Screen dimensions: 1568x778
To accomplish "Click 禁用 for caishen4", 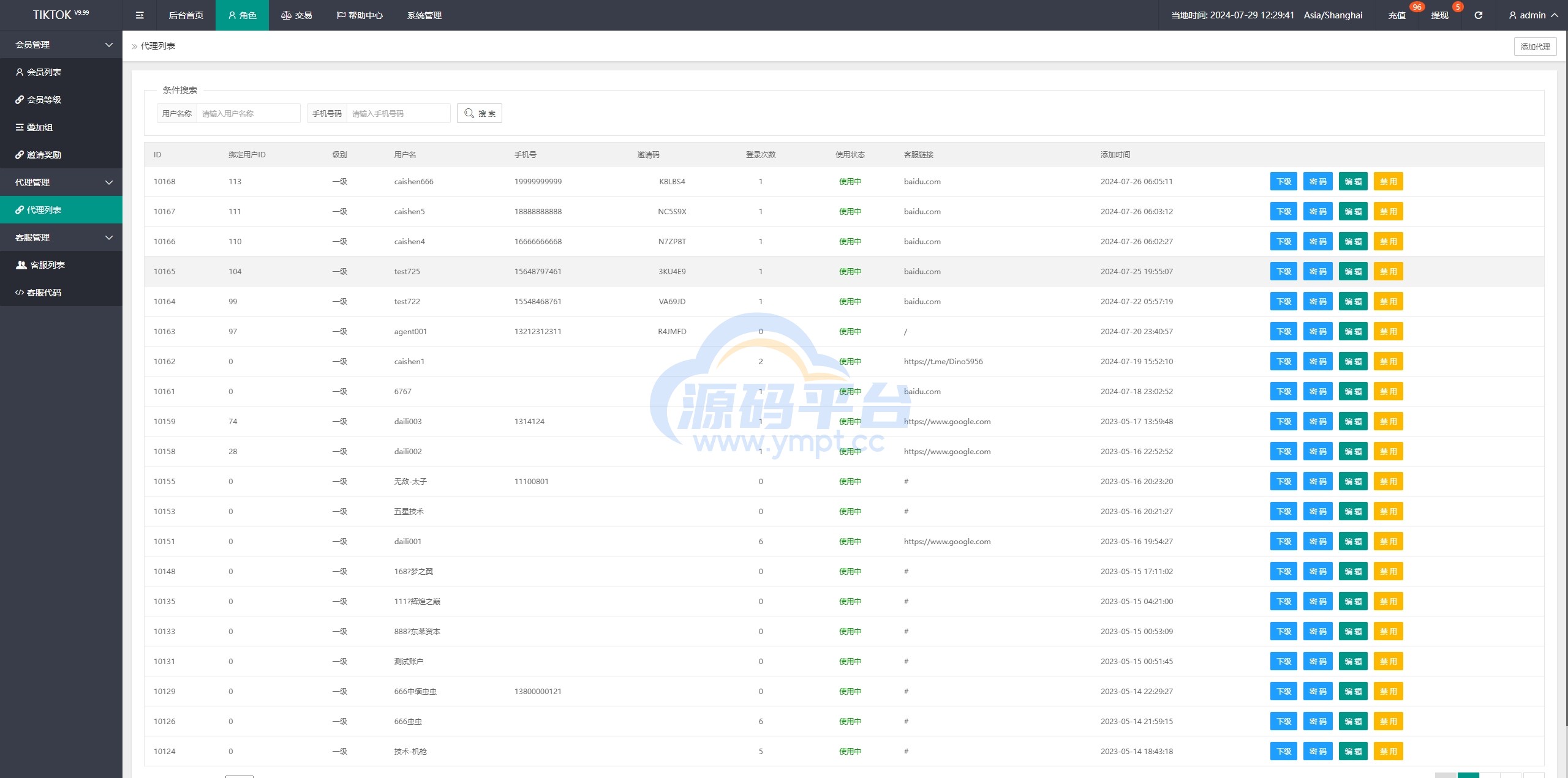I will pyautogui.click(x=1389, y=241).
